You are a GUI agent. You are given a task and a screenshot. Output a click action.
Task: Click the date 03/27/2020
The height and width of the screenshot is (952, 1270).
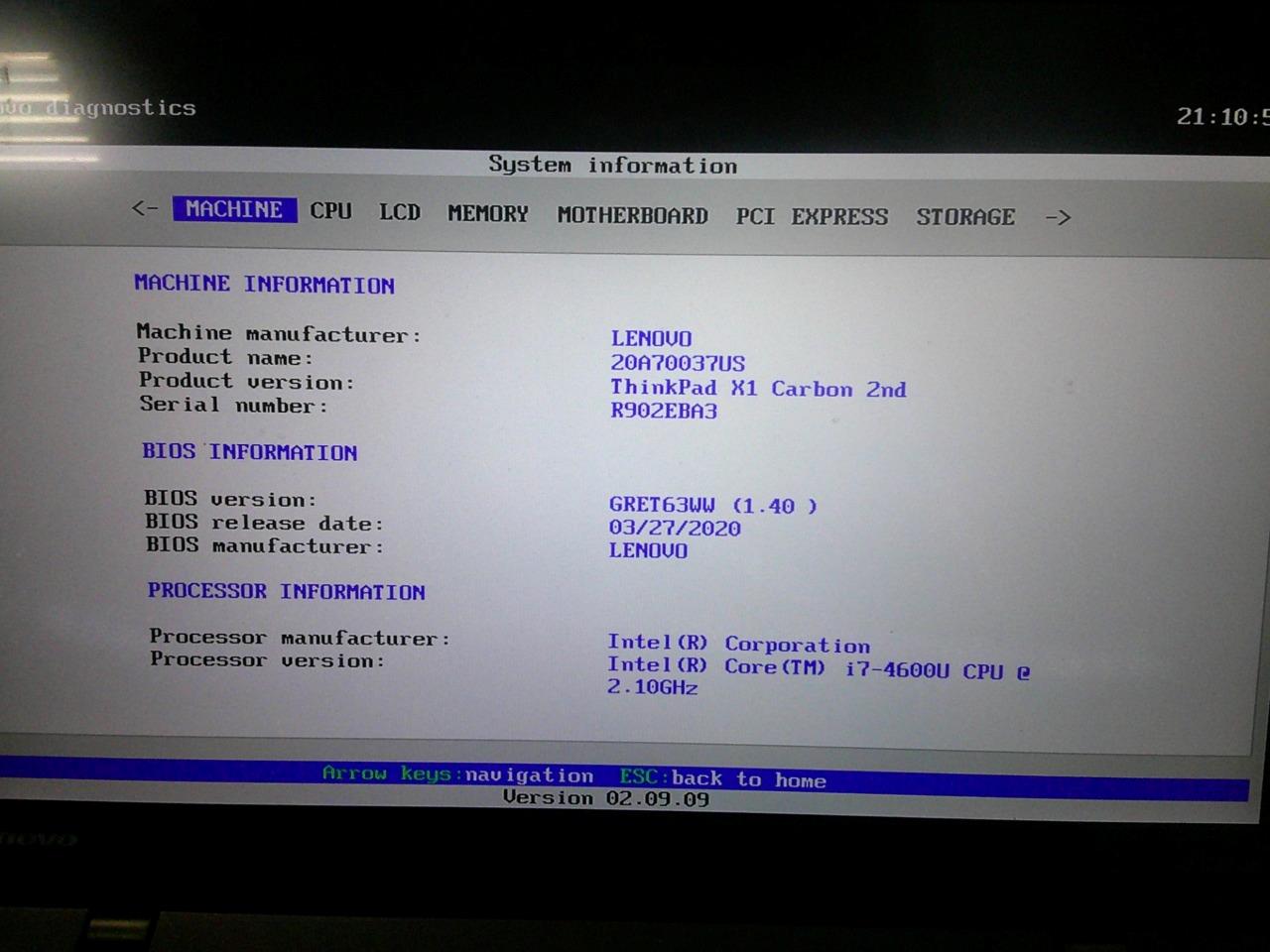click(675, 529)
